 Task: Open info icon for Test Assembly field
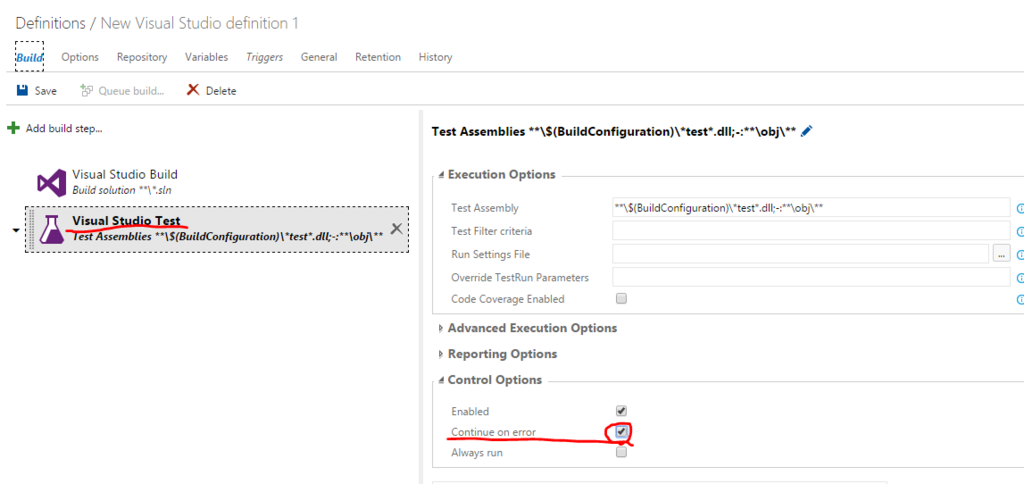(1019, 208)
